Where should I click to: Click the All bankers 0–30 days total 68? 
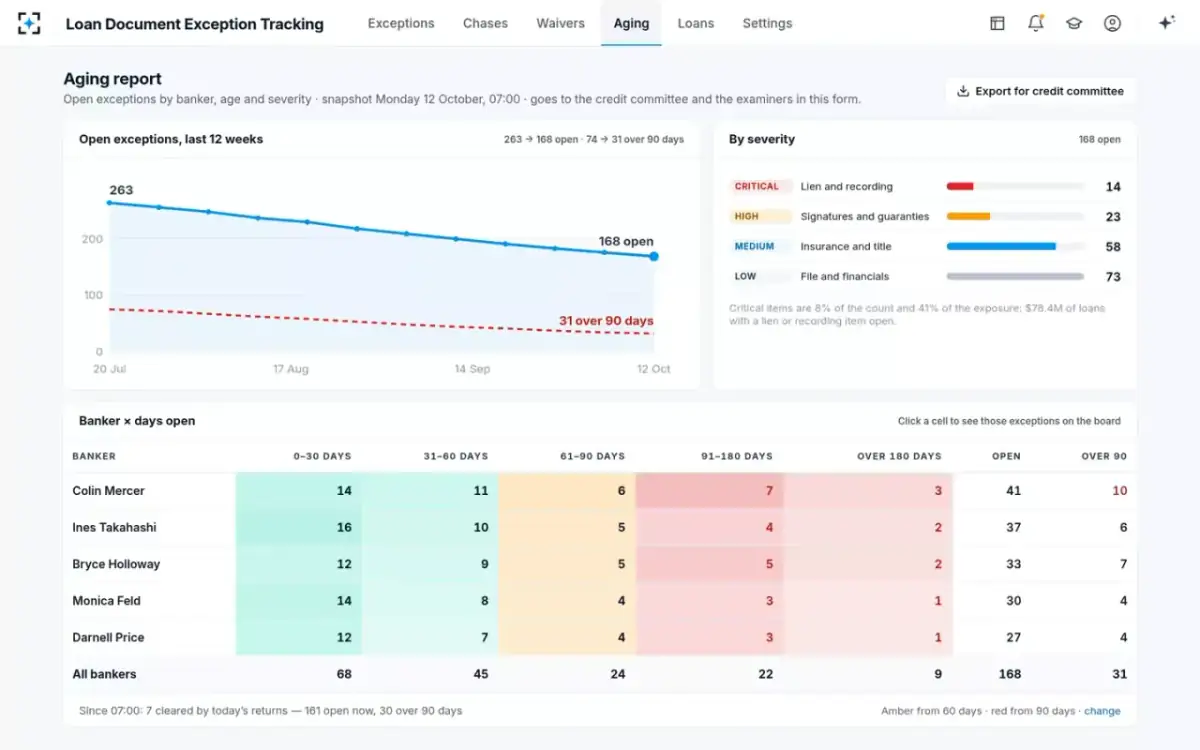(344, 674)
